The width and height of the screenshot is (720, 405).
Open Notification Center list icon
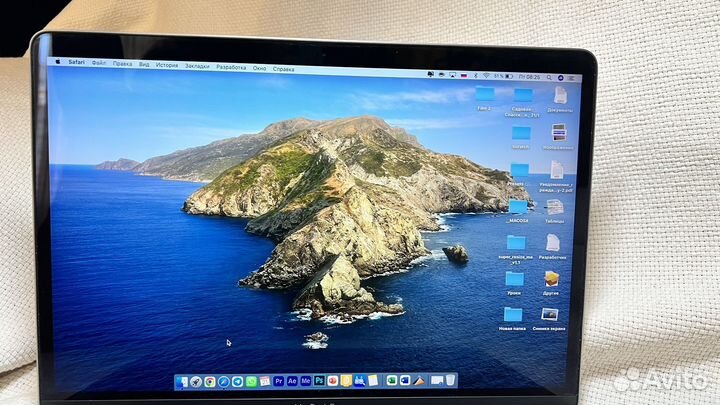(x=572, y=78)
